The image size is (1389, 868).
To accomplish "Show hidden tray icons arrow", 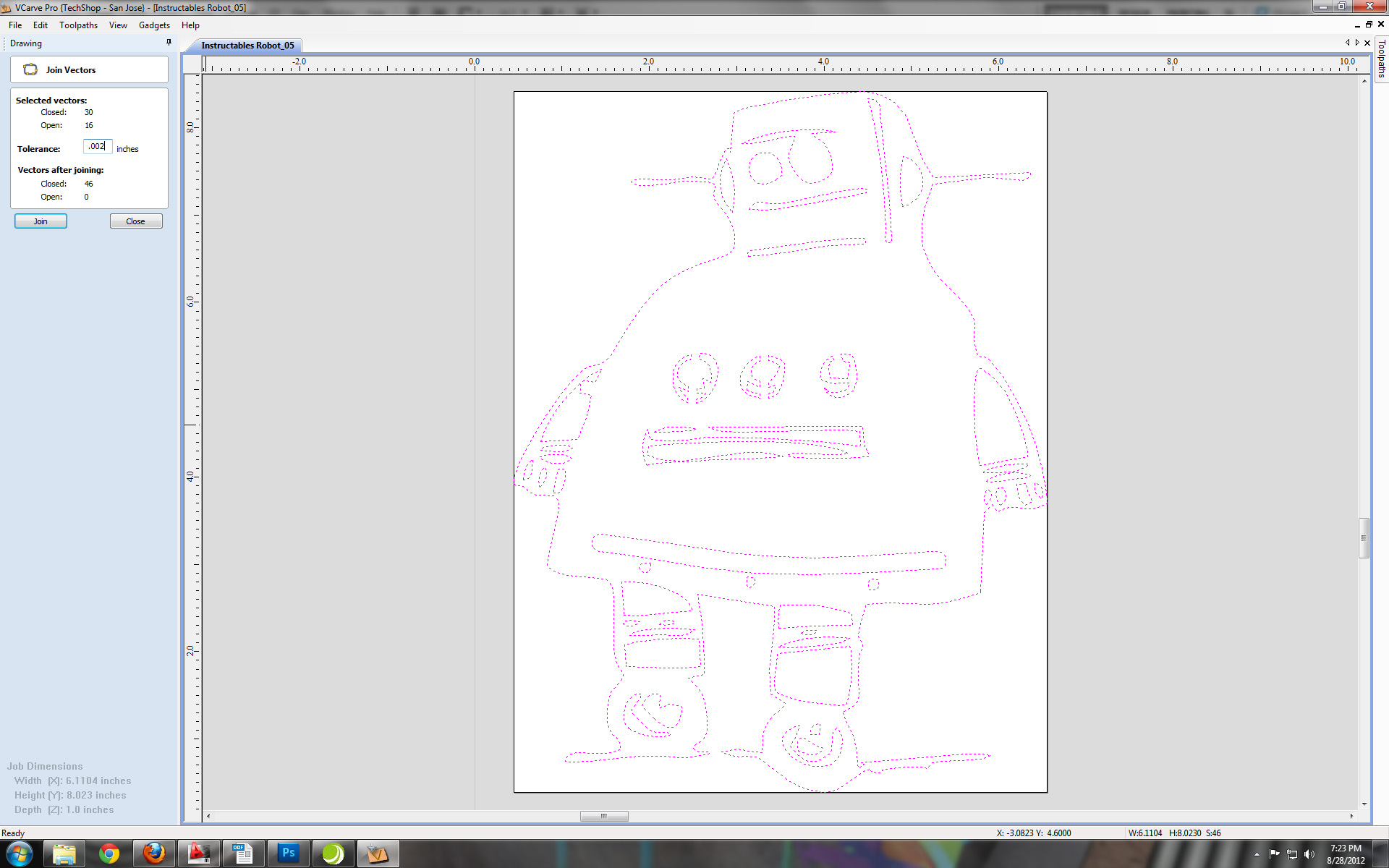I will 1257,854.
